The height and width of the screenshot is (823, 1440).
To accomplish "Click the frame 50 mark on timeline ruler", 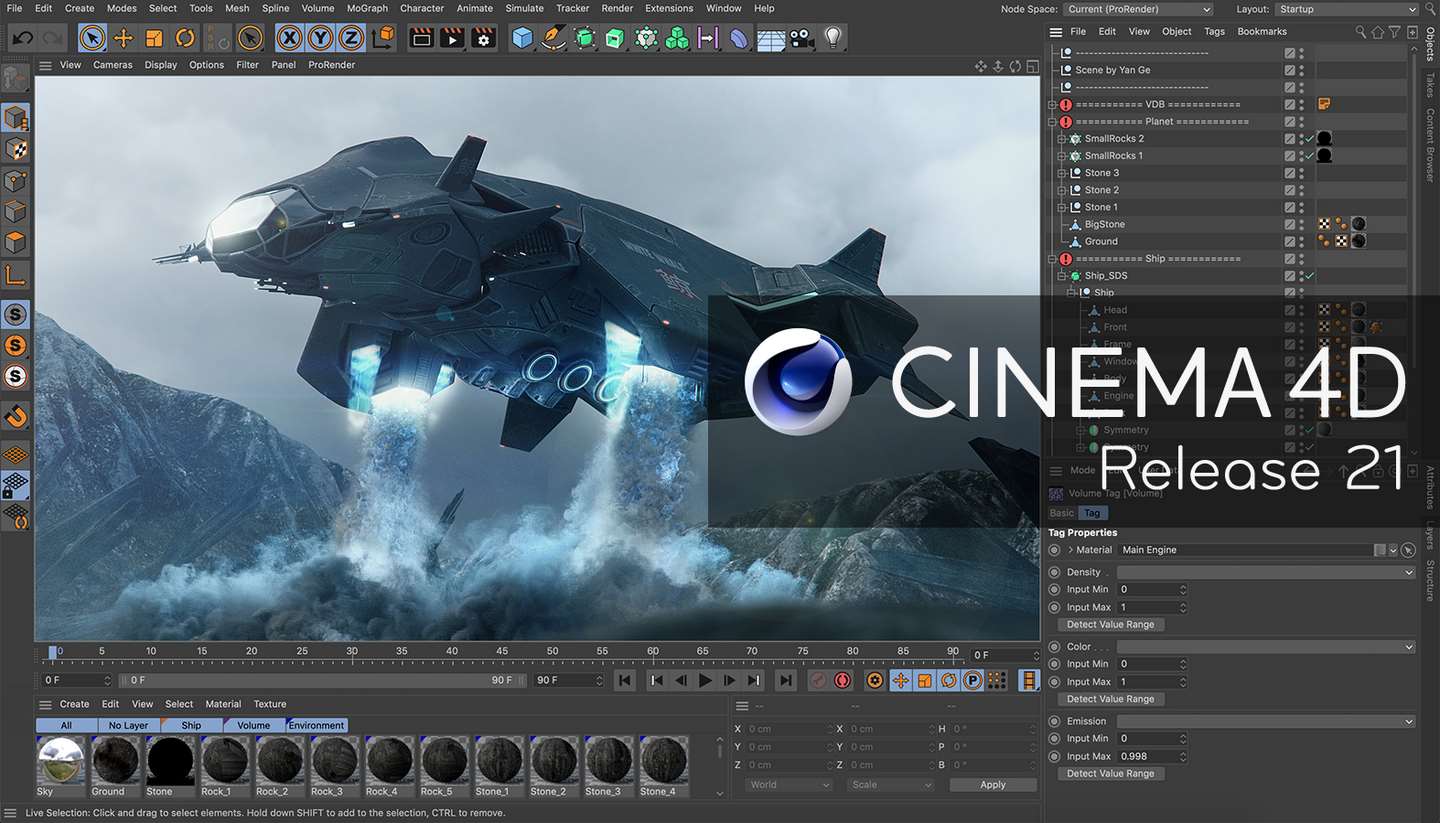I will coord(552,651).
